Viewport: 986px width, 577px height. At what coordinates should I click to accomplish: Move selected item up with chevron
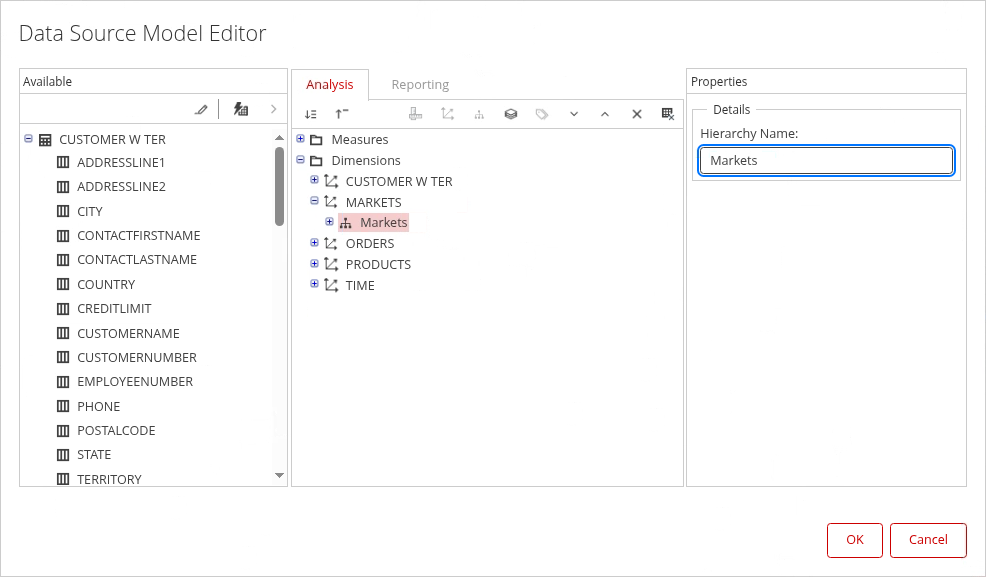coord(605,114)
